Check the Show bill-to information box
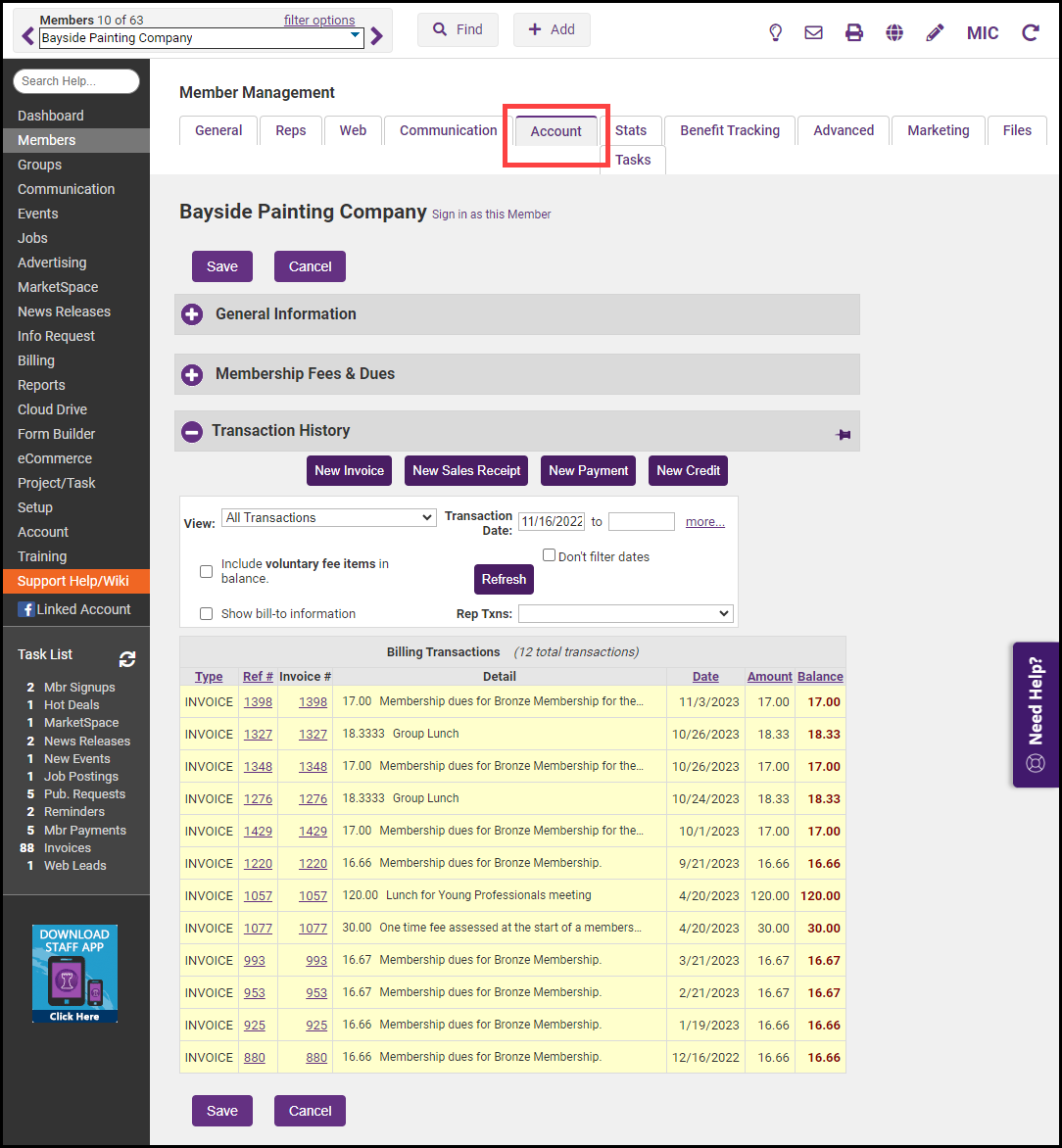Screen dimensions: 1062x1148 tap(206, 613)
